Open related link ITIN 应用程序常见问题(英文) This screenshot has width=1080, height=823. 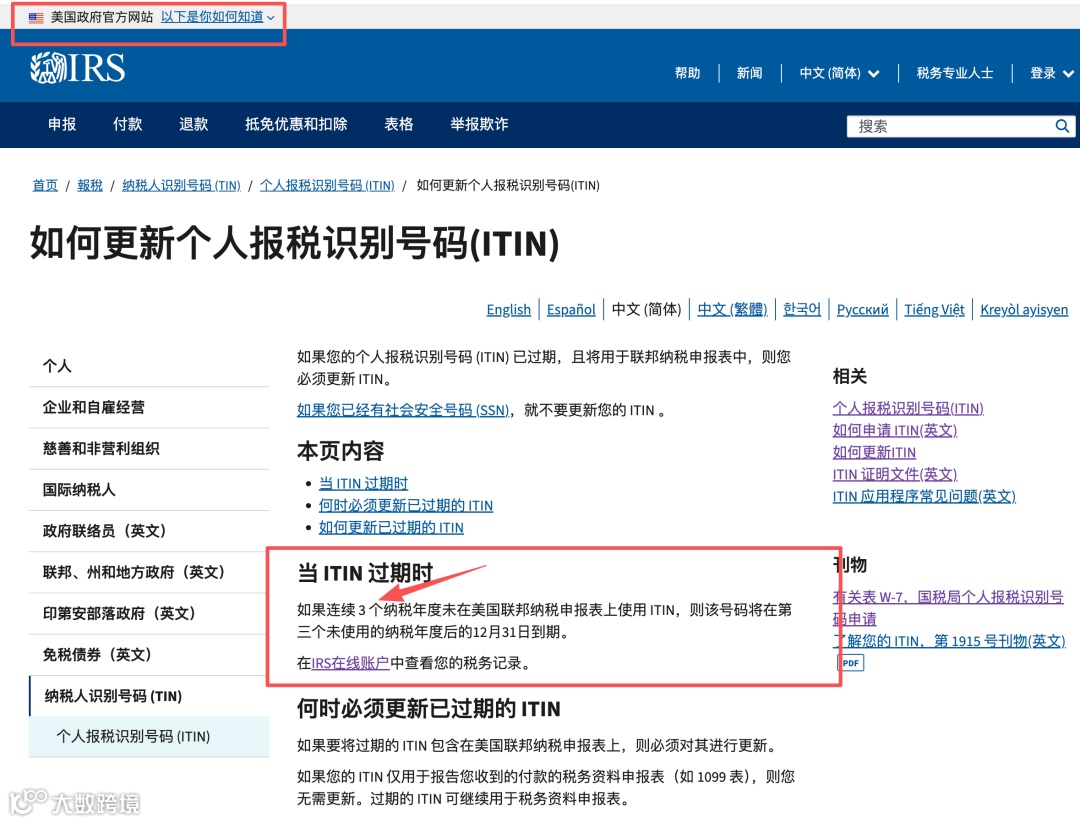pos(924,497)
